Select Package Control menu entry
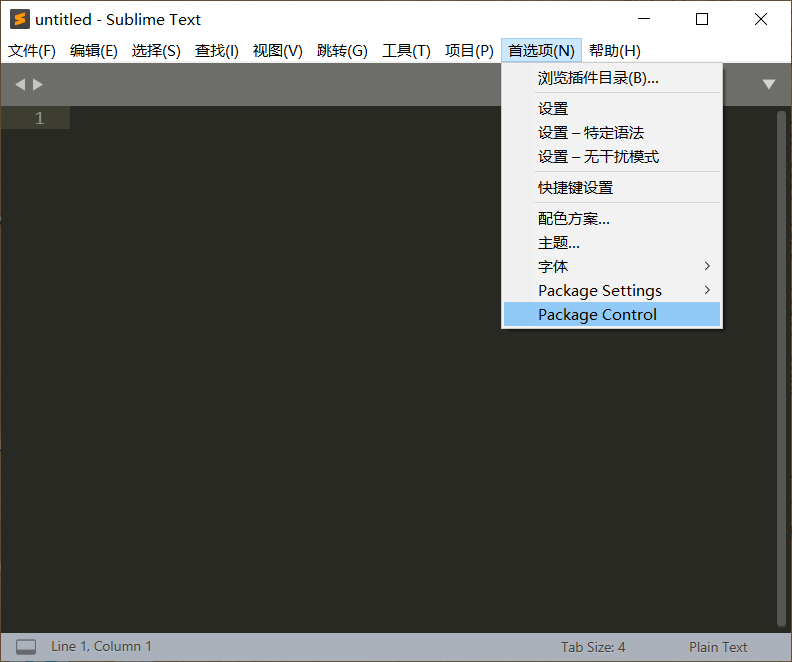This screenshot has width=792, height=662. [x=612, y=315]
